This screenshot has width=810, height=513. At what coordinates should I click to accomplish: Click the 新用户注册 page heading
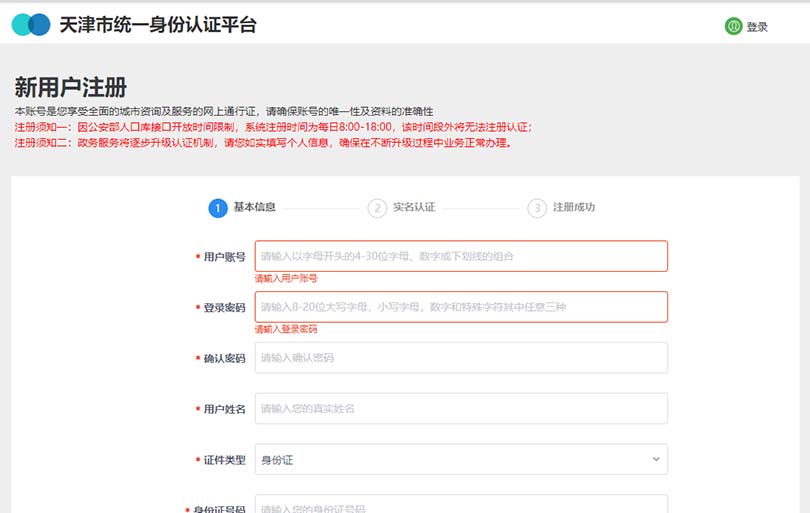pos(71,87)
